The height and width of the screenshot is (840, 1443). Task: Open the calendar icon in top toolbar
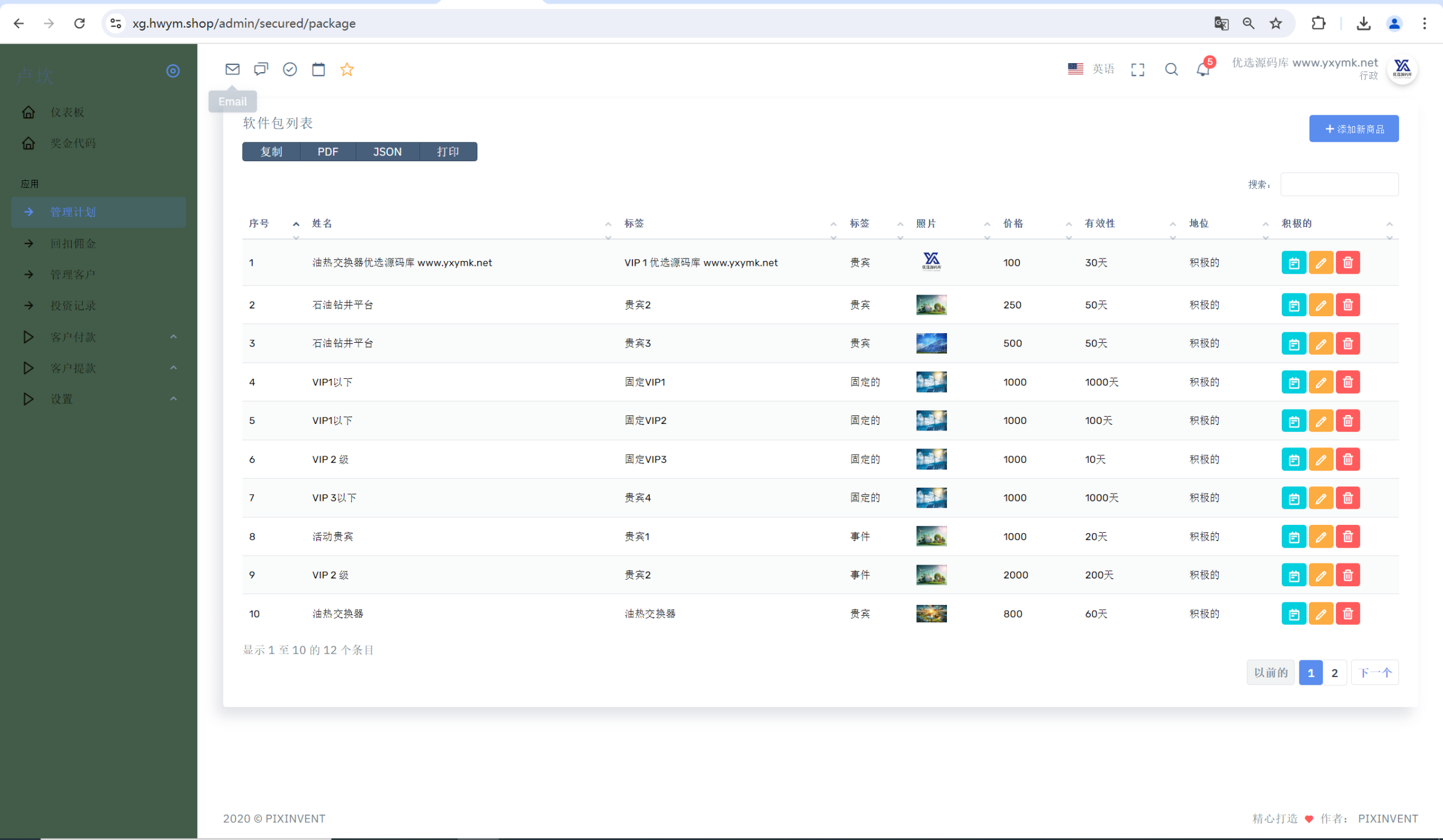(318, 69)
